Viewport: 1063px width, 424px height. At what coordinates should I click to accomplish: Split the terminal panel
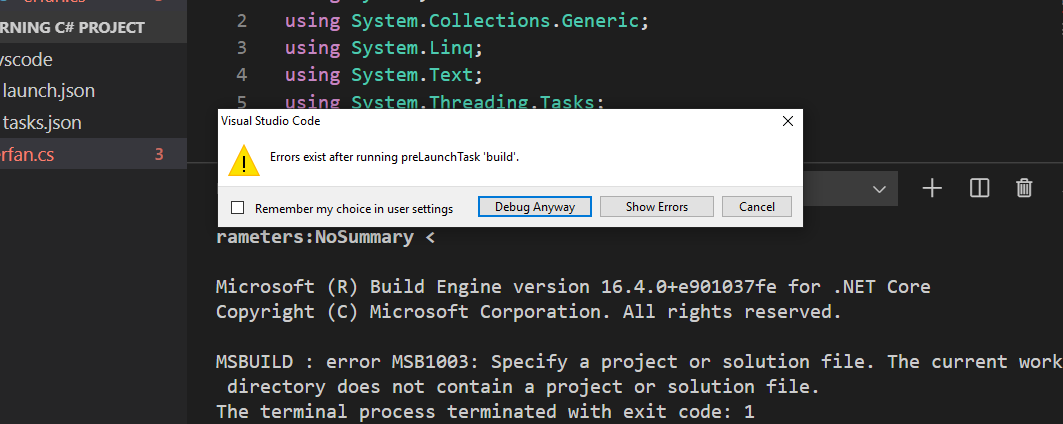pyautogui.click(x=979, y=189)
